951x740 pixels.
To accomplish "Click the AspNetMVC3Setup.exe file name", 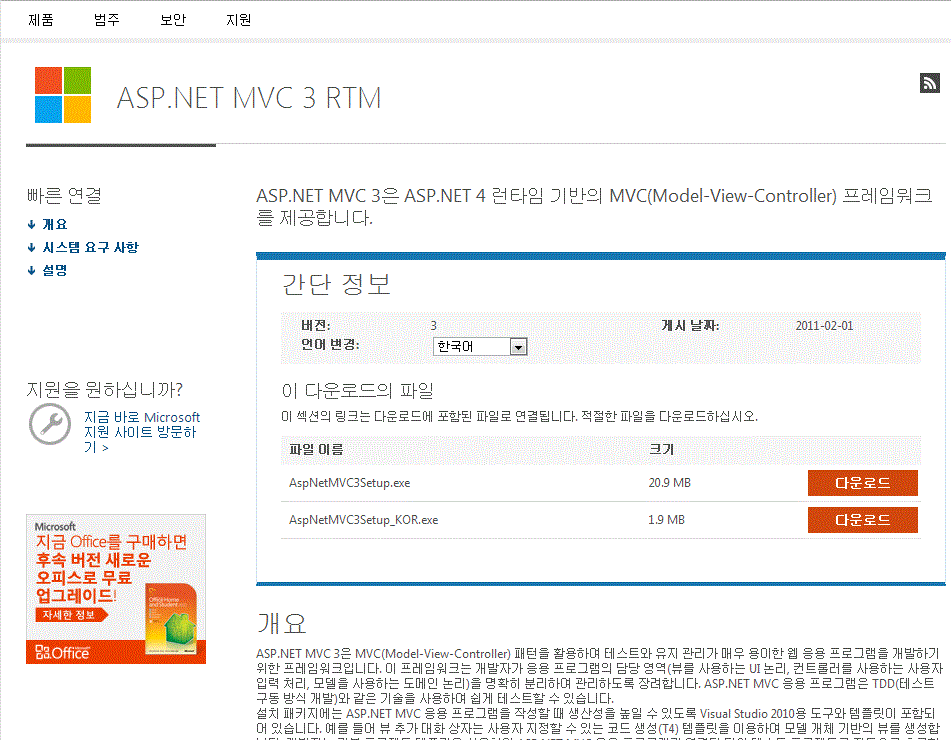I will 349,483.
